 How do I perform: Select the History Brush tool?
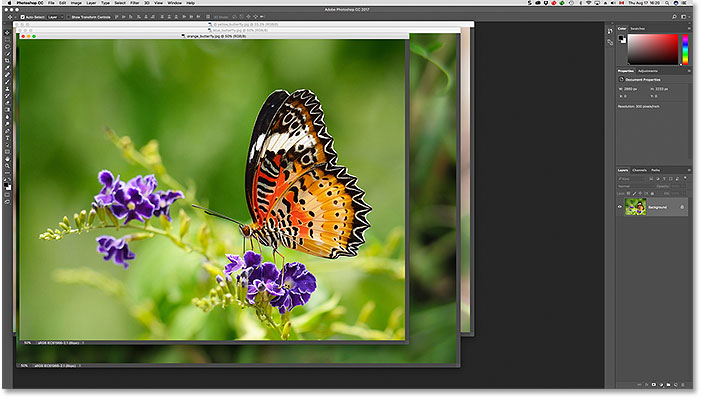click(x=7, y=95)
